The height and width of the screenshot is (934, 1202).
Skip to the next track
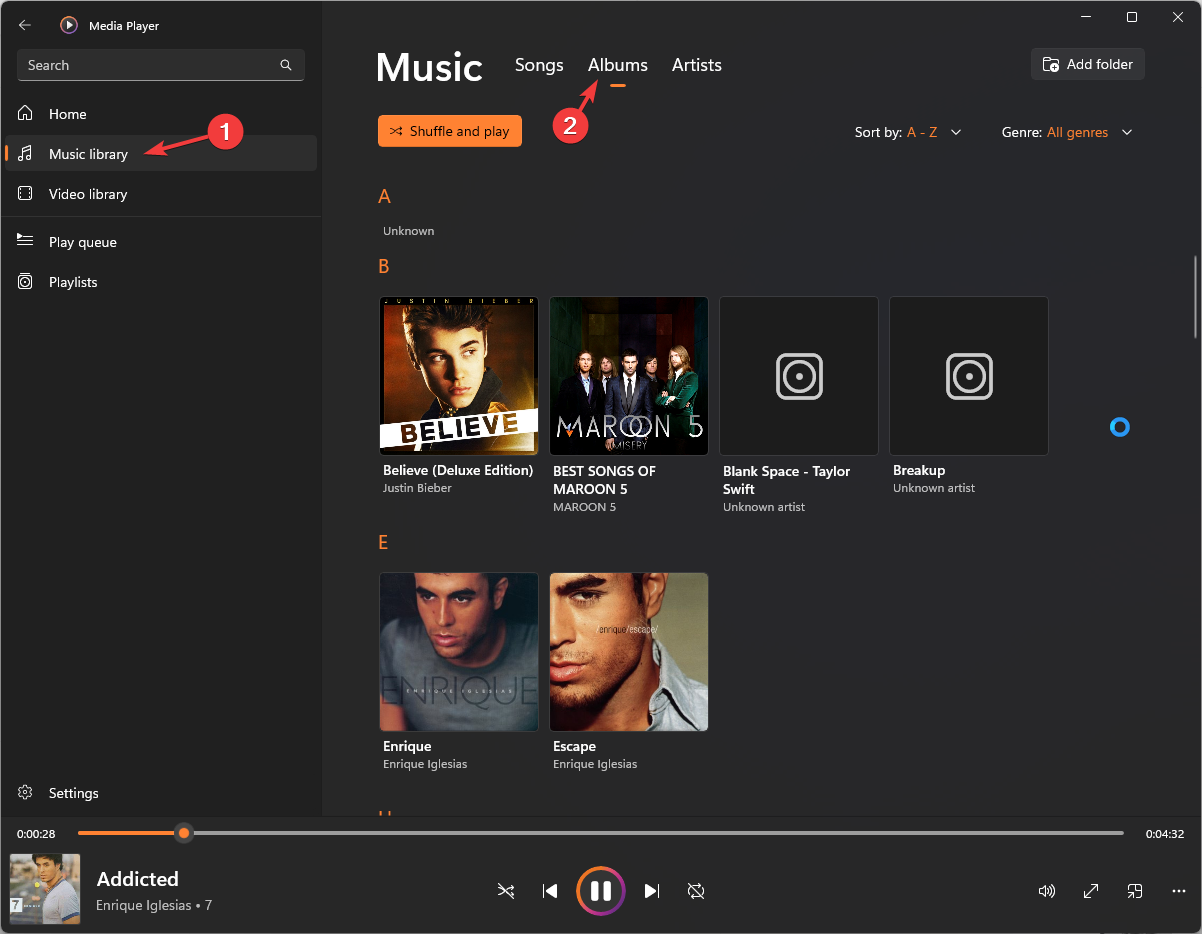coord(652,891)
